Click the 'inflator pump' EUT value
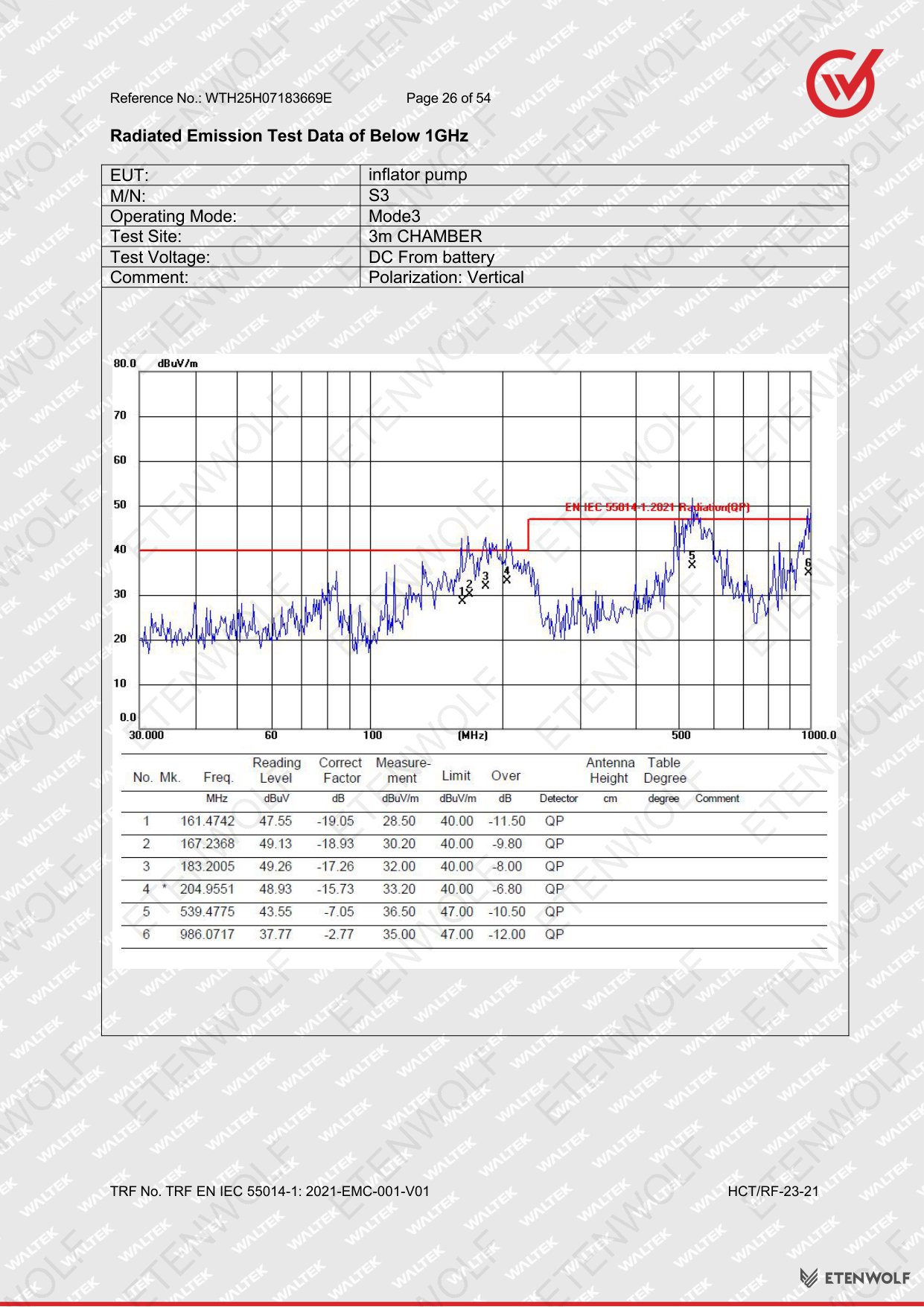Image resolution: width=924 pixels, height=1307 pixels. (x=418, y=175)
